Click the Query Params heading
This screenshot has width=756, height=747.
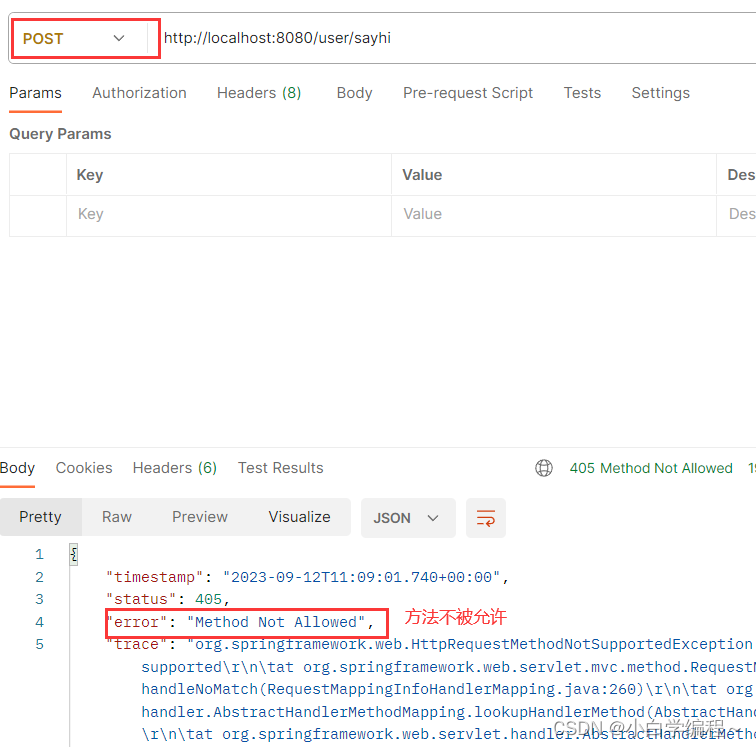60,134
